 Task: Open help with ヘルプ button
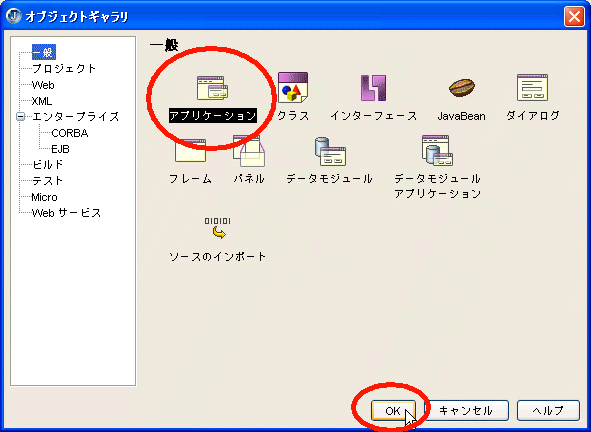[x=548, y=411]
